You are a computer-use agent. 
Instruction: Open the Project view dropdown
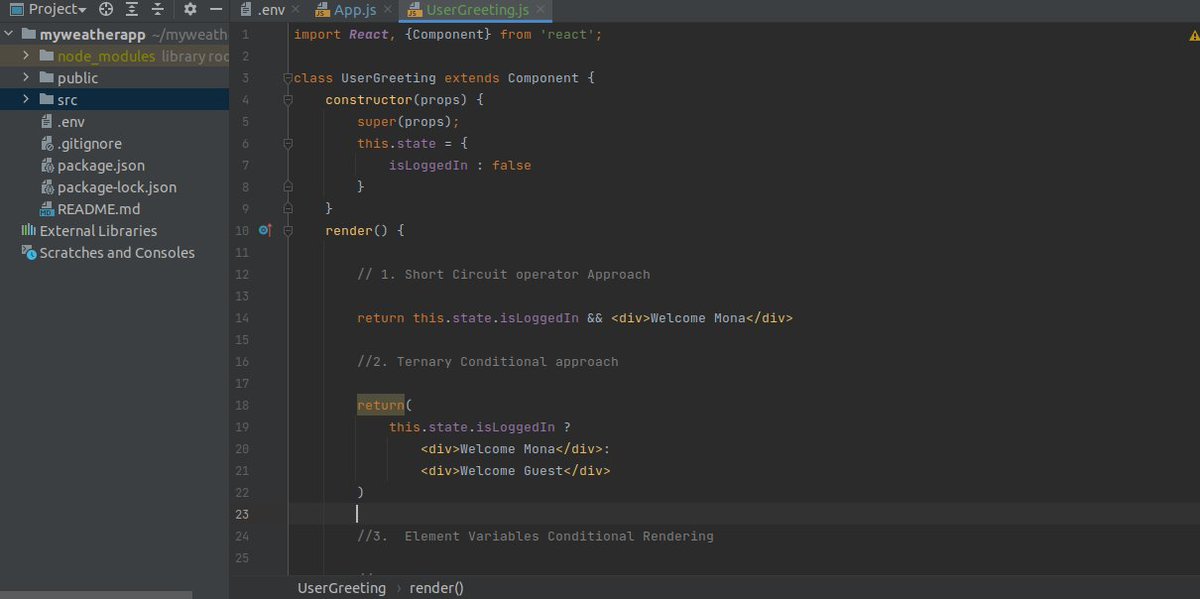48,10
